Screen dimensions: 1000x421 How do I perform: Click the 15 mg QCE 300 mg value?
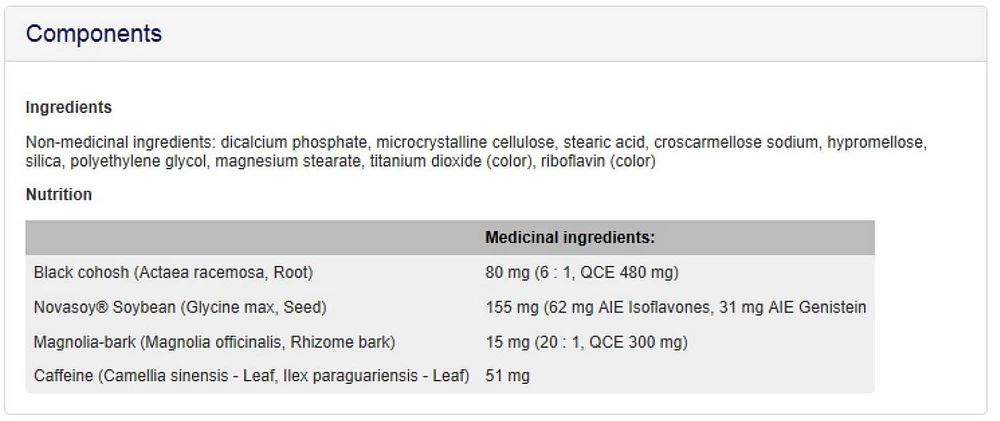pos(586,343)
